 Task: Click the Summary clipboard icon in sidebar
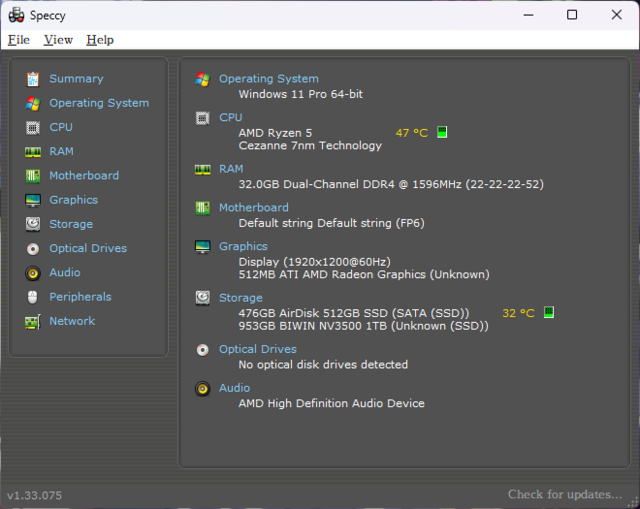tap(33, 79)
